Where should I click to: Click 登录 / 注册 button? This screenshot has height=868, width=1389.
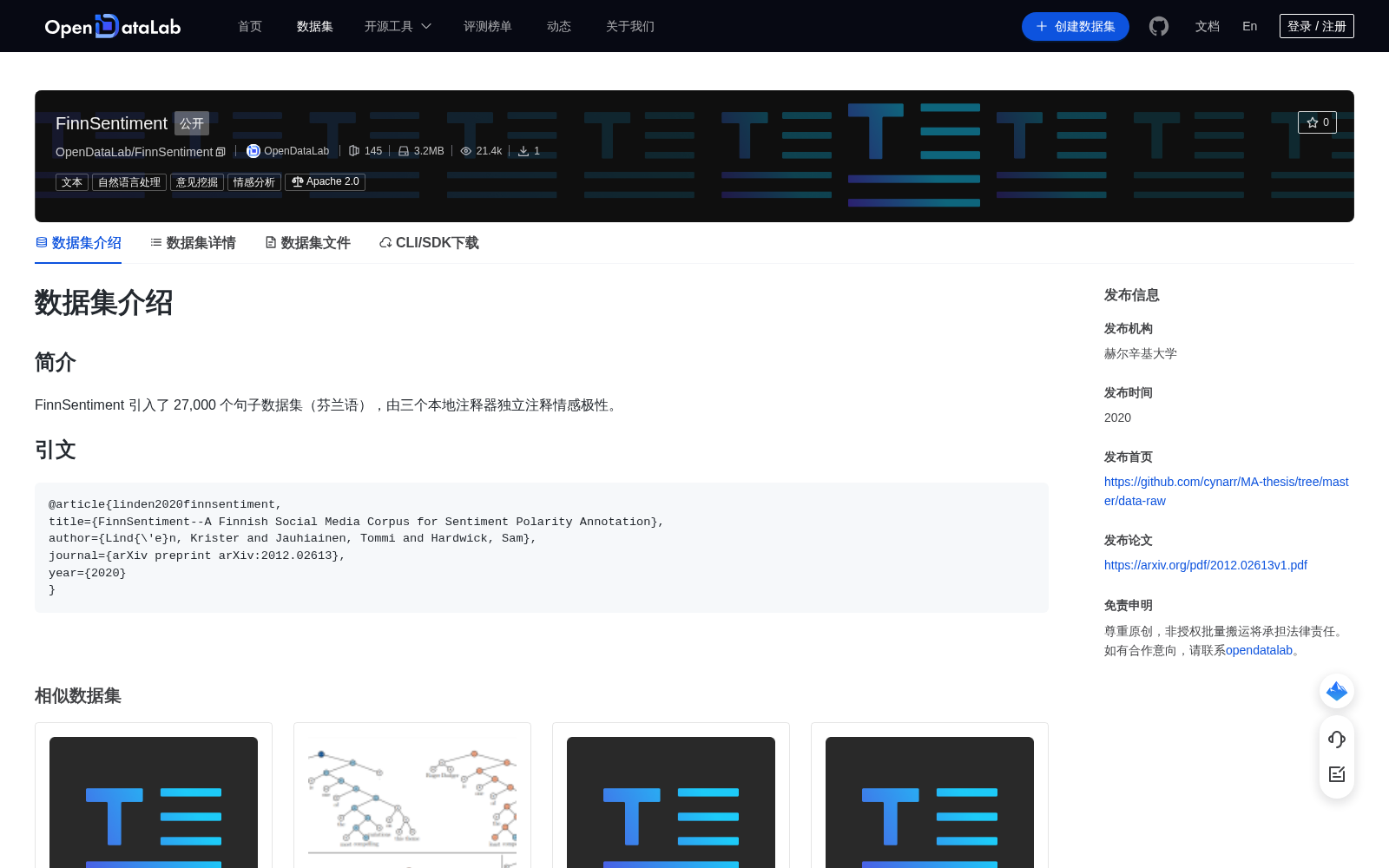[x=1317, y=26]
